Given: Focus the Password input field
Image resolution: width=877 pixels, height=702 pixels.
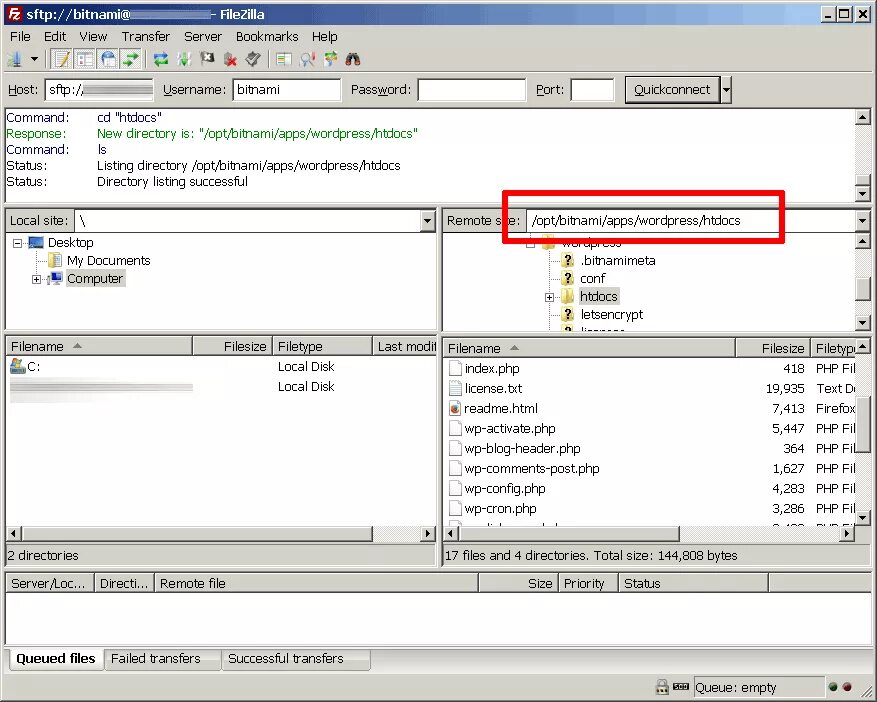Looking at the screenshot, I should click(x=471, y=89).
